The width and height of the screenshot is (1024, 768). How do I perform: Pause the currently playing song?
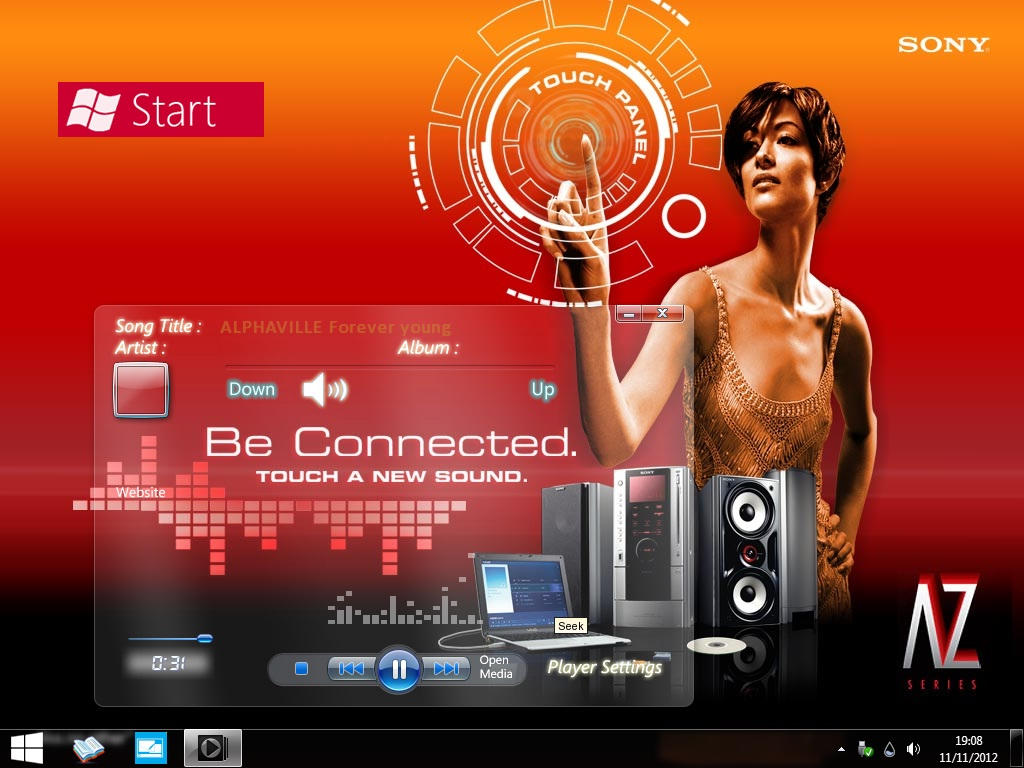coord(399,670)
